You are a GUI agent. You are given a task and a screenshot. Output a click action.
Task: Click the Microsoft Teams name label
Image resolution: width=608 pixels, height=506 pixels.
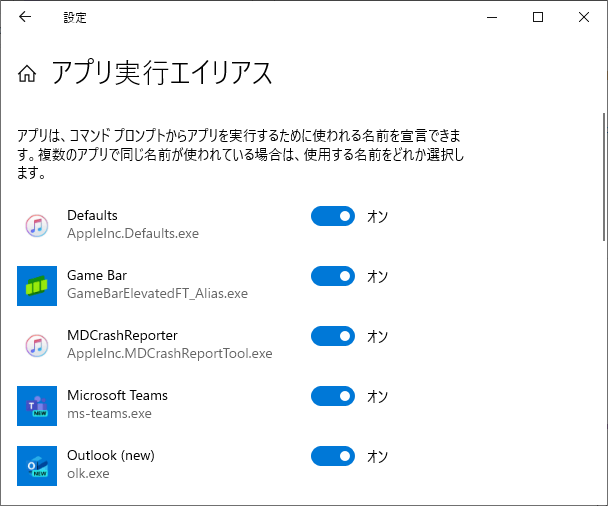[117, 395]
